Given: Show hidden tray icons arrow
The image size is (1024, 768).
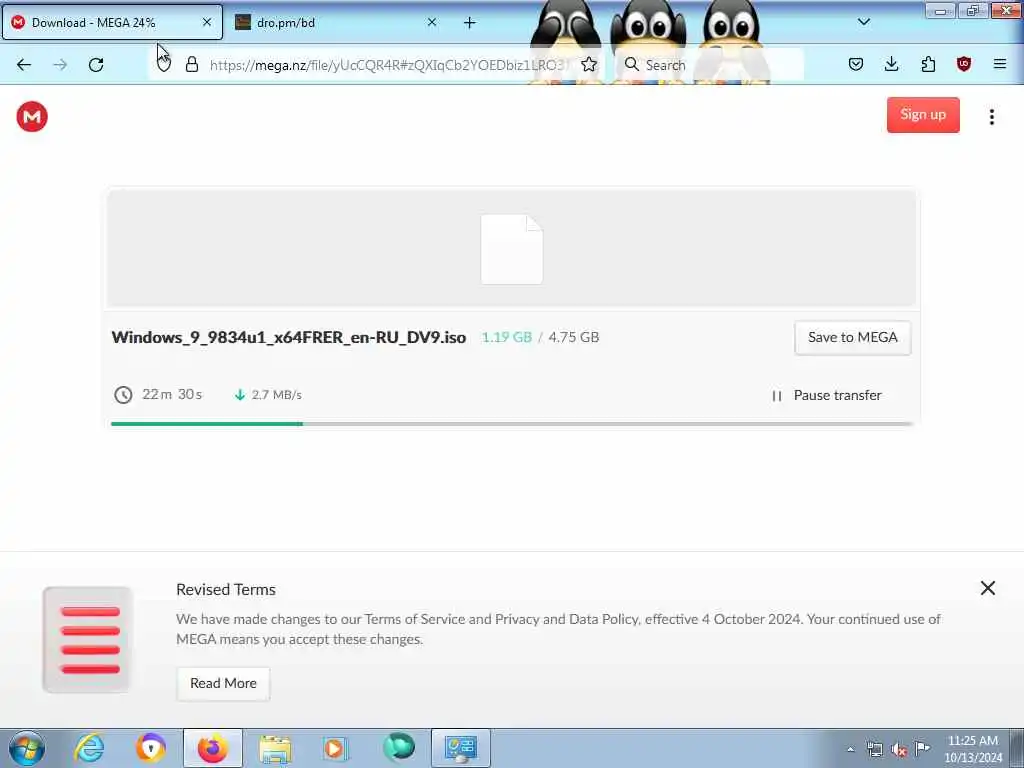Looking at the screenshot, I should 850,749.
